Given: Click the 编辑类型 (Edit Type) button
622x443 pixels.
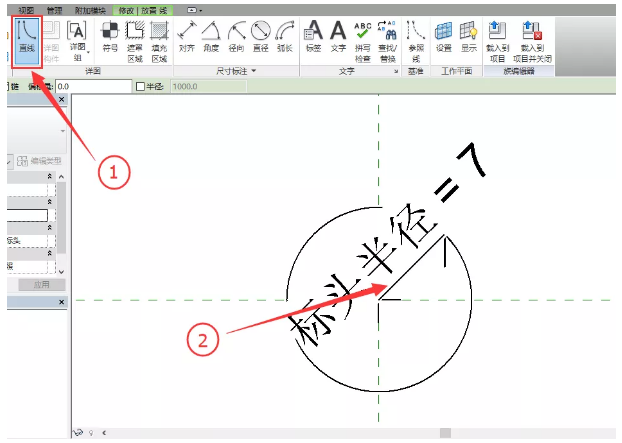Looking at the screenshot, I should (x=39, y=161).
